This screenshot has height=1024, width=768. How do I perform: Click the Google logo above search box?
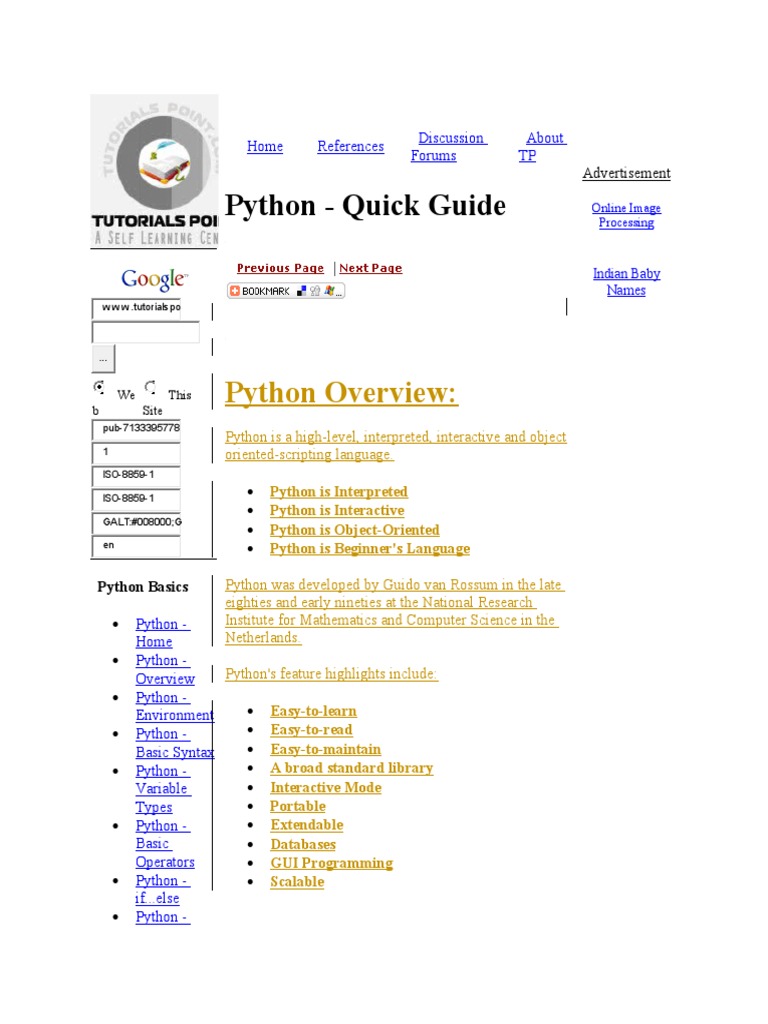click(x=154, y=280)
